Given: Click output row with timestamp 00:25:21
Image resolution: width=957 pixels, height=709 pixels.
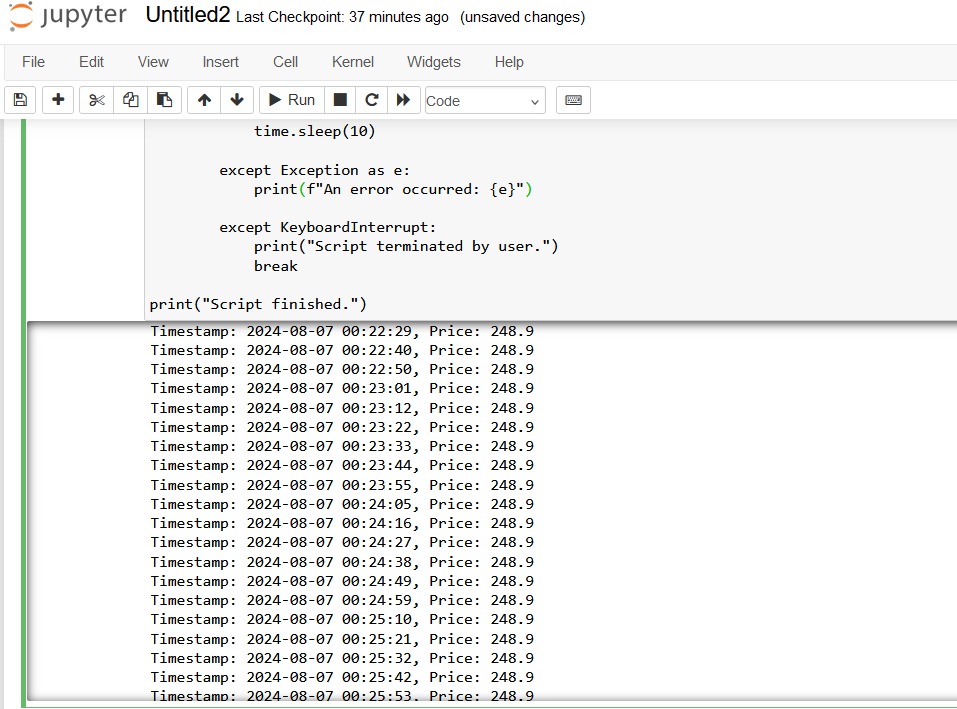Looking at the screenshot, I should (x=342, y=639).
